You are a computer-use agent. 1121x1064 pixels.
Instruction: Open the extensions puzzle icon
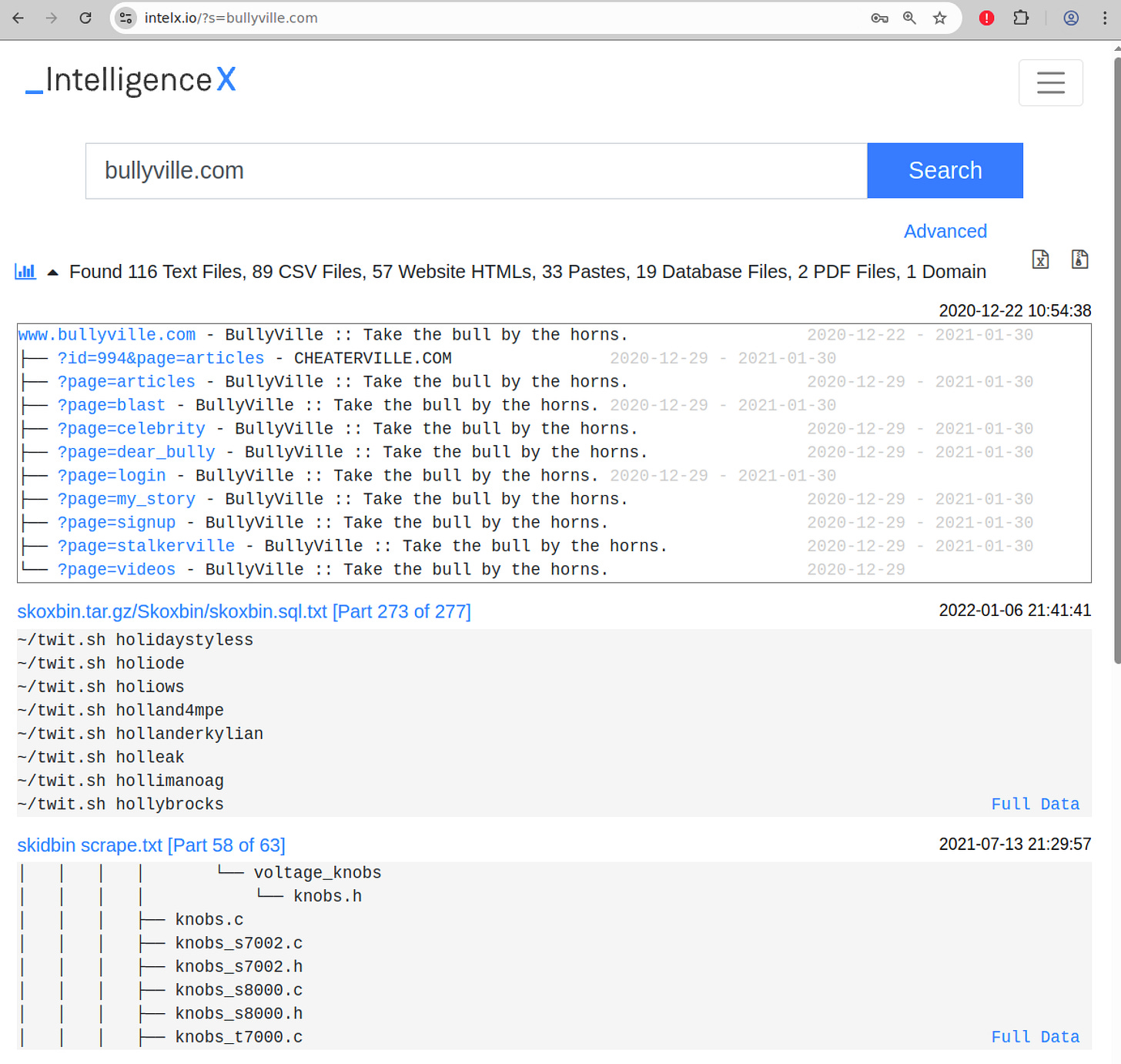tap(1021, 18)
